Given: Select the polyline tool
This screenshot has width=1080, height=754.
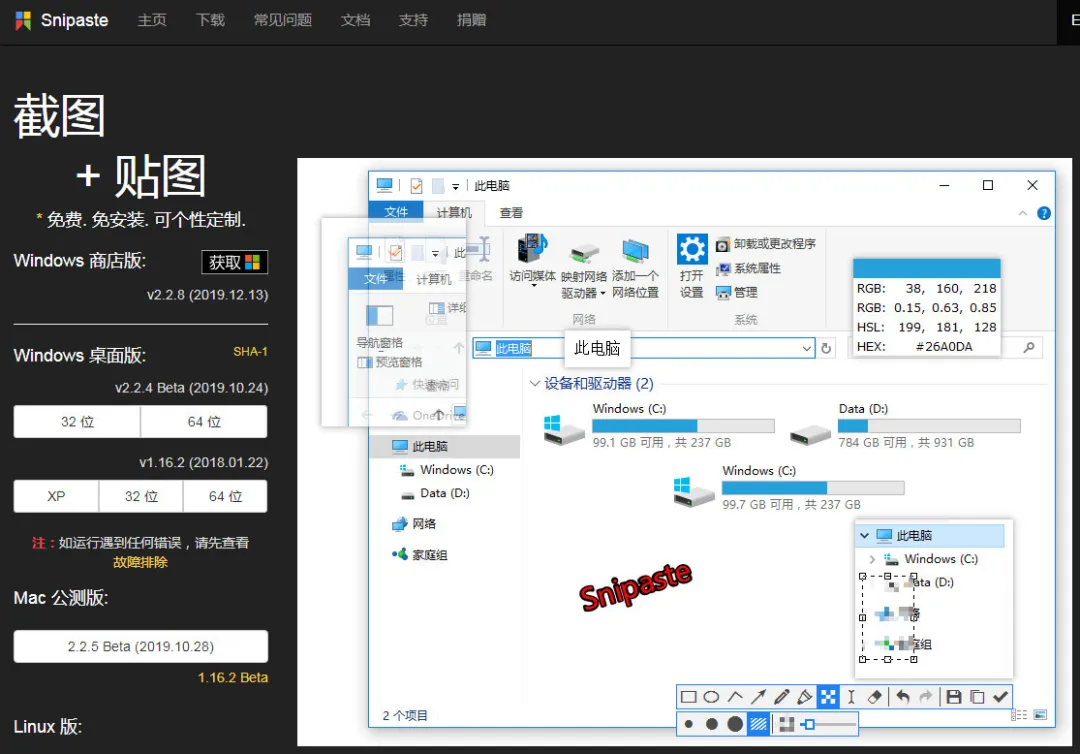Looking at the screenshot, I should pos(735,697).
